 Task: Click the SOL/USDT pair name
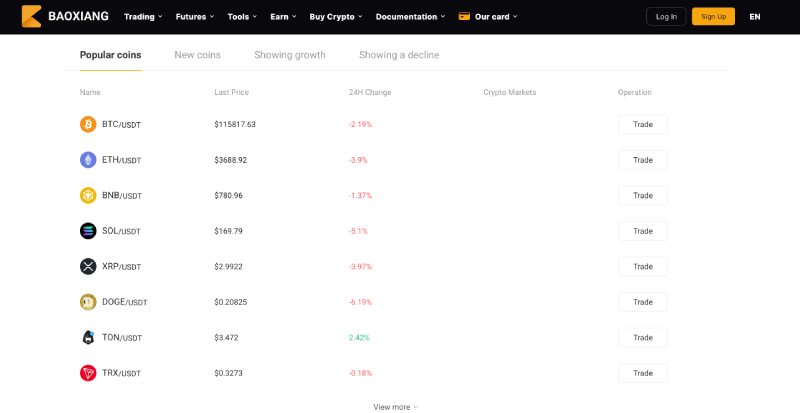121,231
